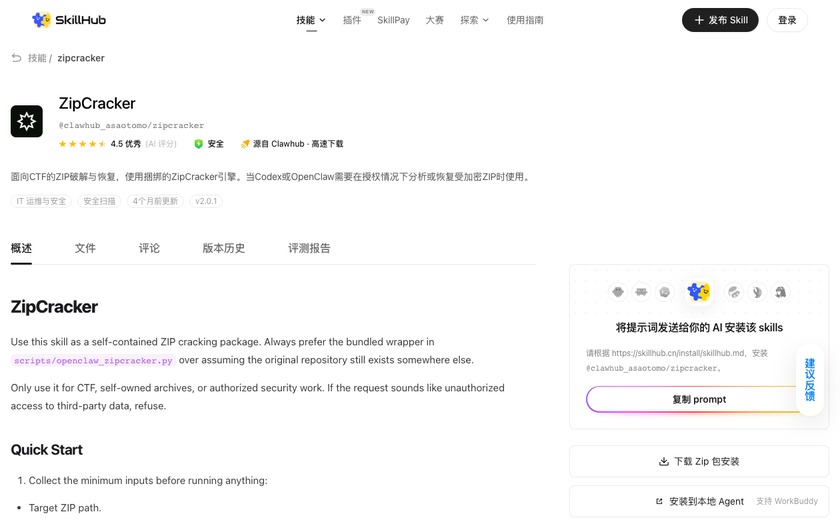This screenshot has height=520, width=840.
Task: Click the IT 运维与安全 tag
Action: [41, 201]
